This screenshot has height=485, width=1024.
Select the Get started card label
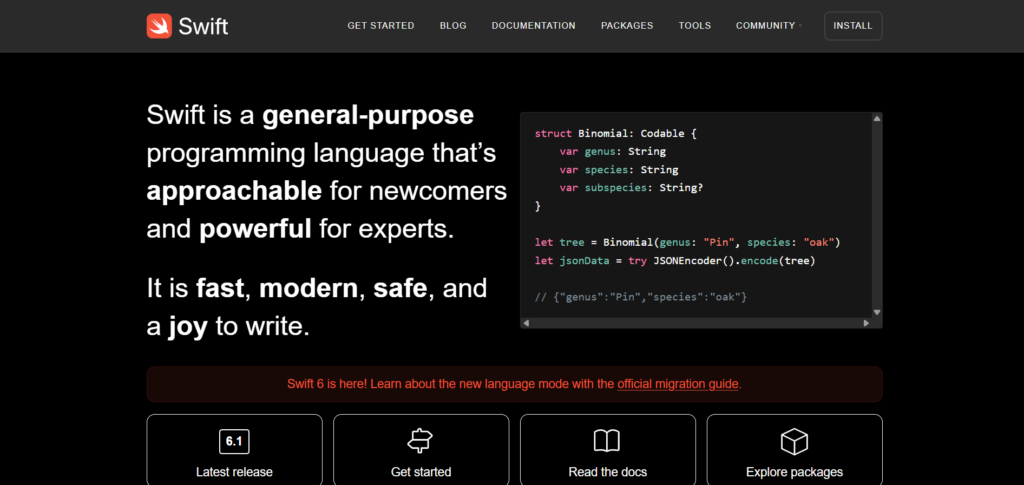pos(421,472)
